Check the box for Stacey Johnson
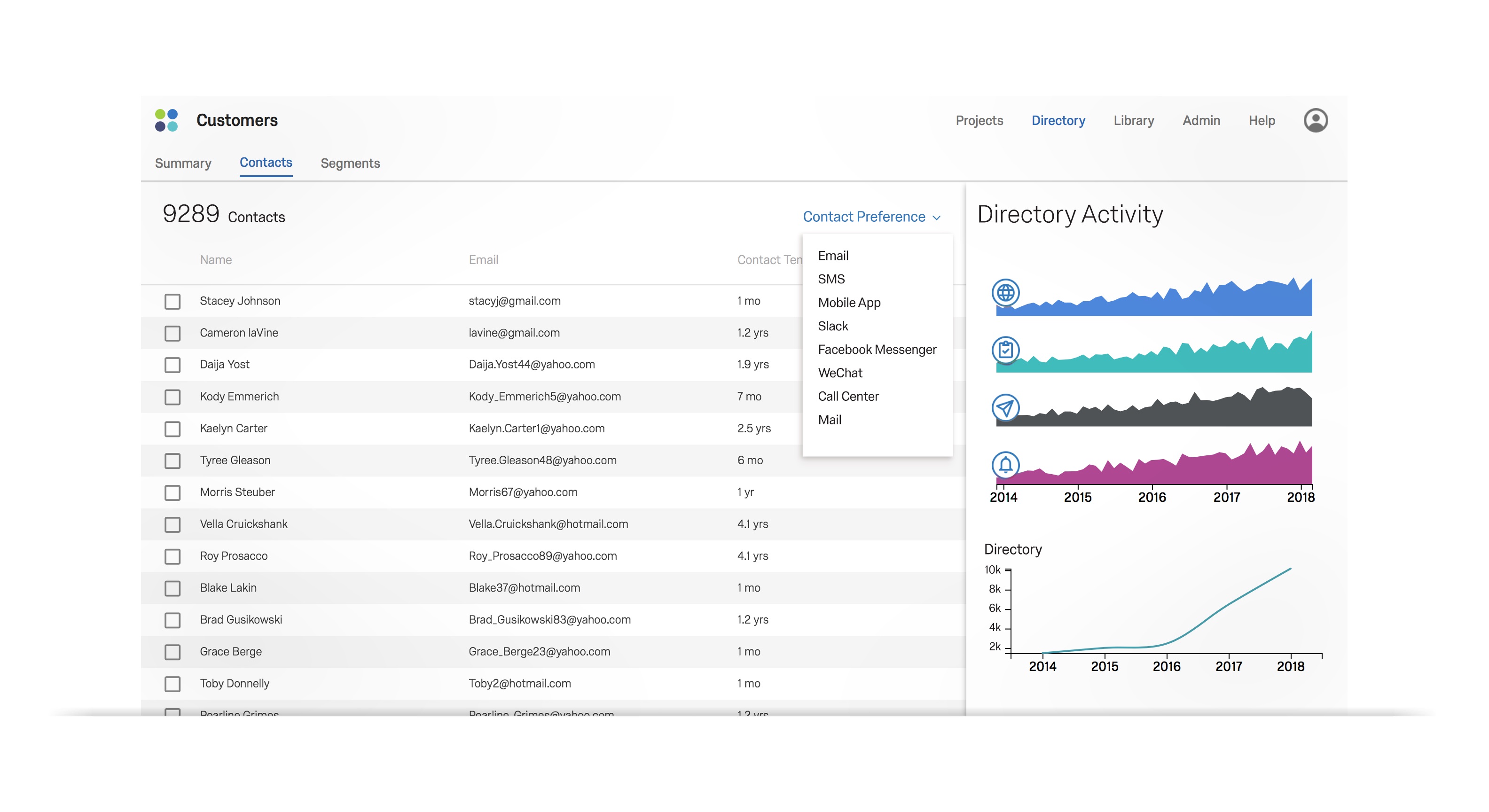 (x=172, y=301)
